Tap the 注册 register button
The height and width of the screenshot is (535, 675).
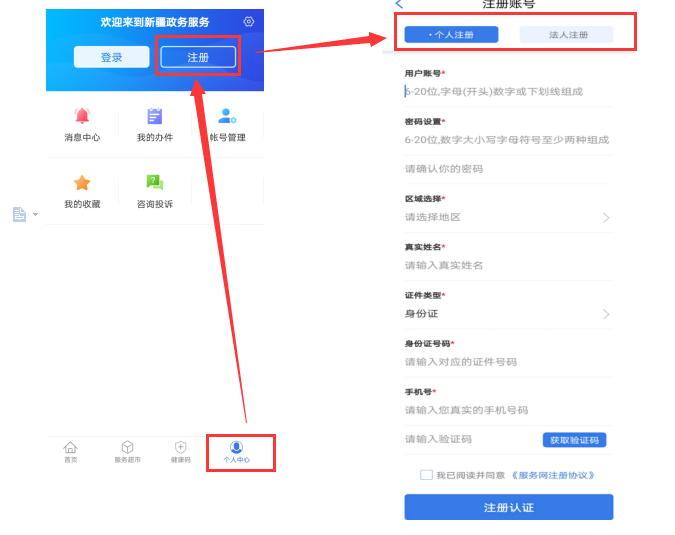click(x=198, y=57)
